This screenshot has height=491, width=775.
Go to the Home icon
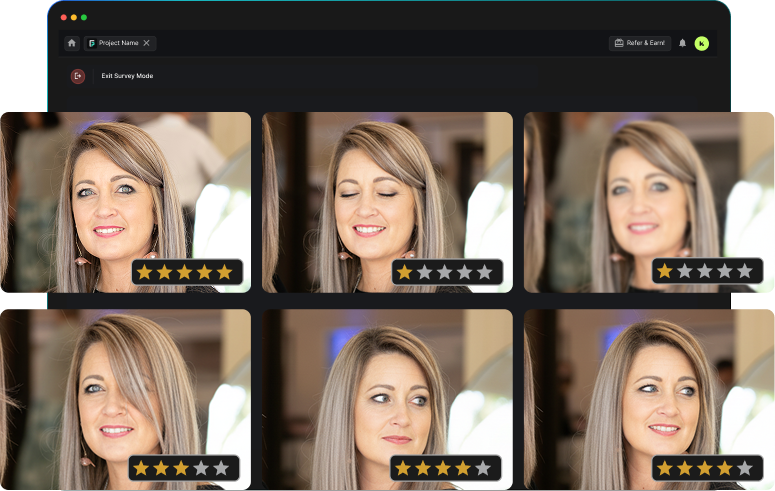point(72,43)
